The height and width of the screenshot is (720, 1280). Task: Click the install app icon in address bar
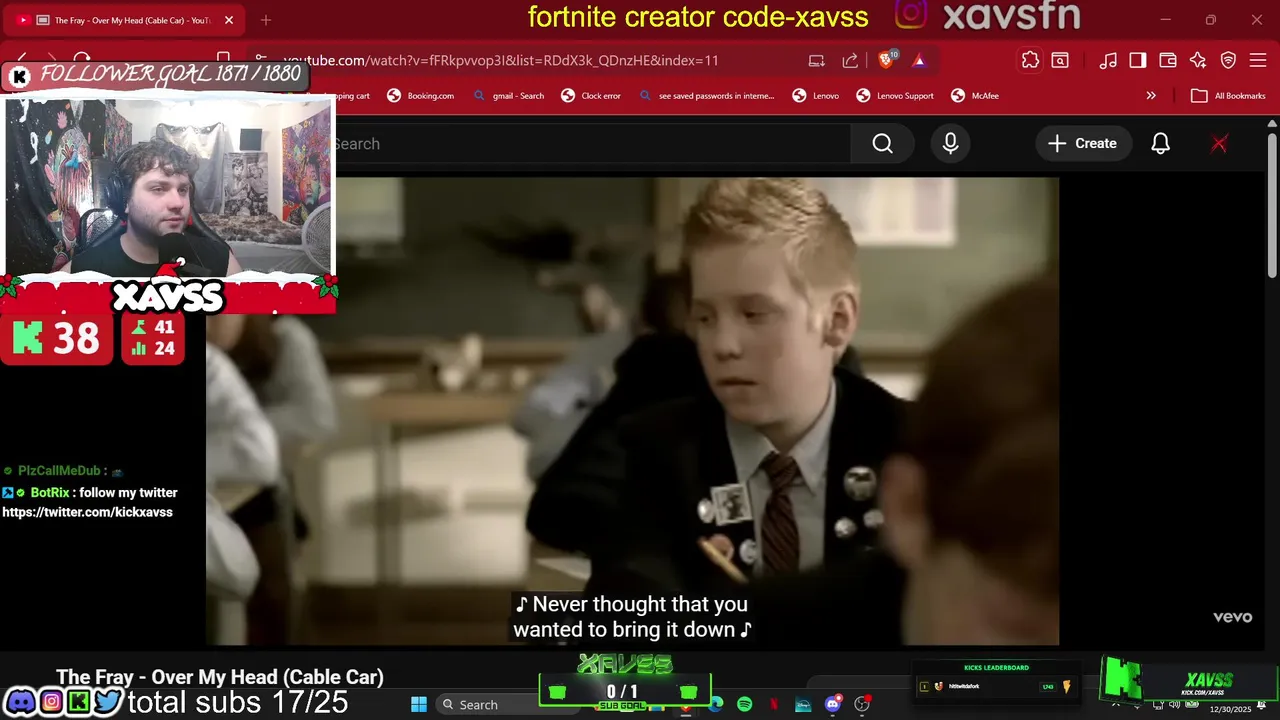[x=816, y=60]
